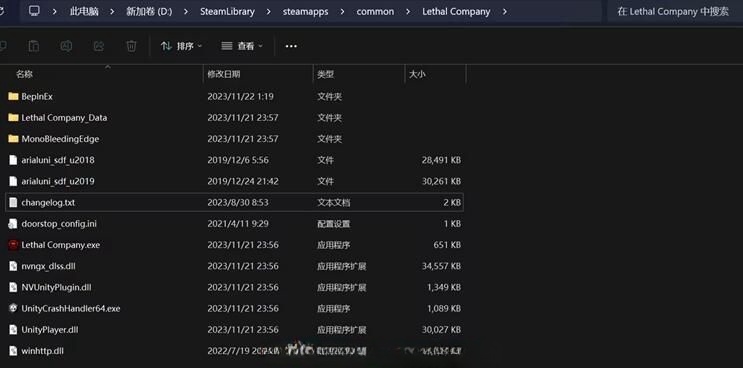Click the UnityPlayer.dll file icon
Image resolution: width=743 pixels, height=368 pixels.
(x=13, y=330)
